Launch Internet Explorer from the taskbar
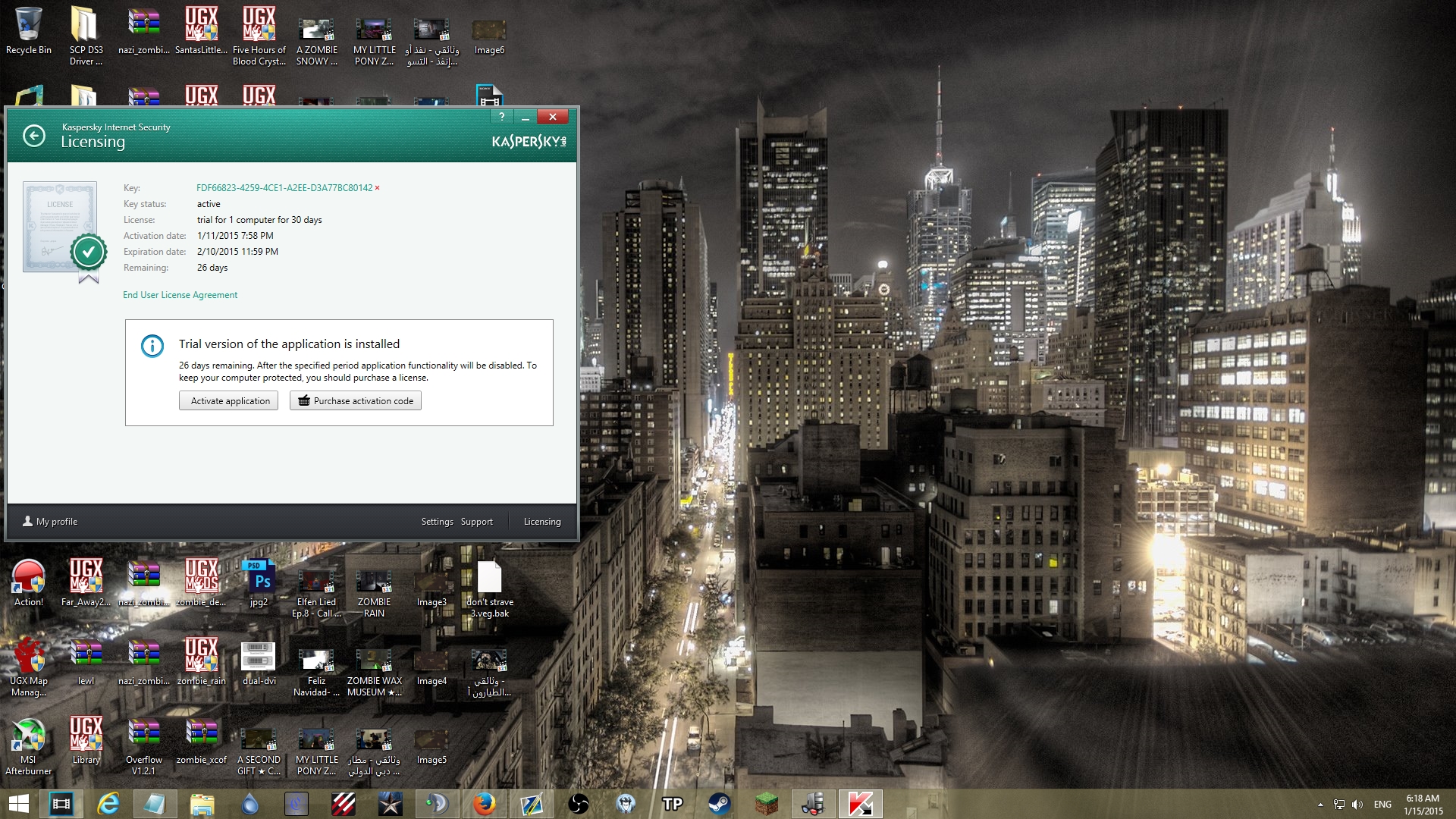Viewport: 1456px width, 819px height. [x=108, y=804]
